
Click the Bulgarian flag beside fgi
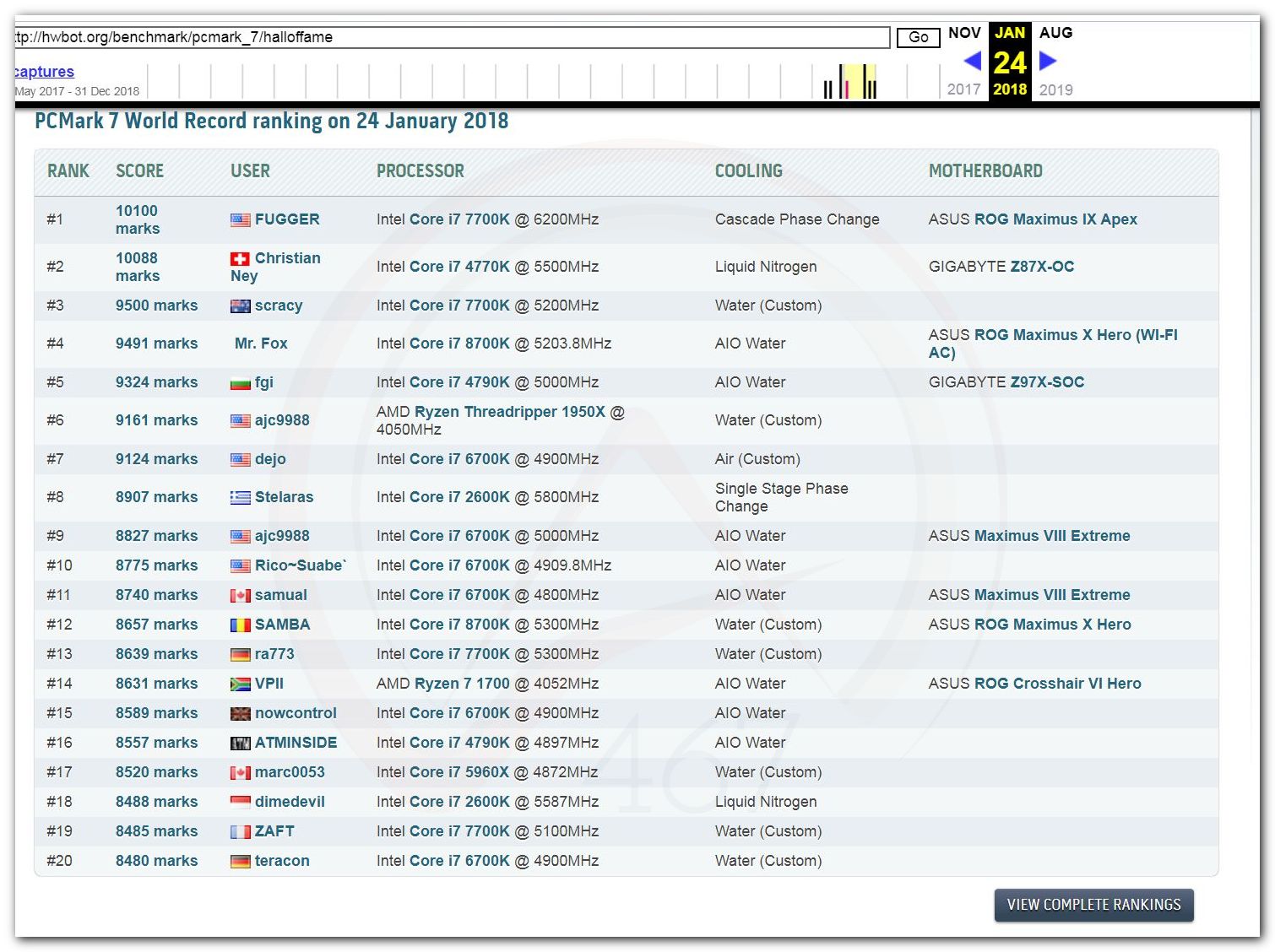(x=240, y=383)
